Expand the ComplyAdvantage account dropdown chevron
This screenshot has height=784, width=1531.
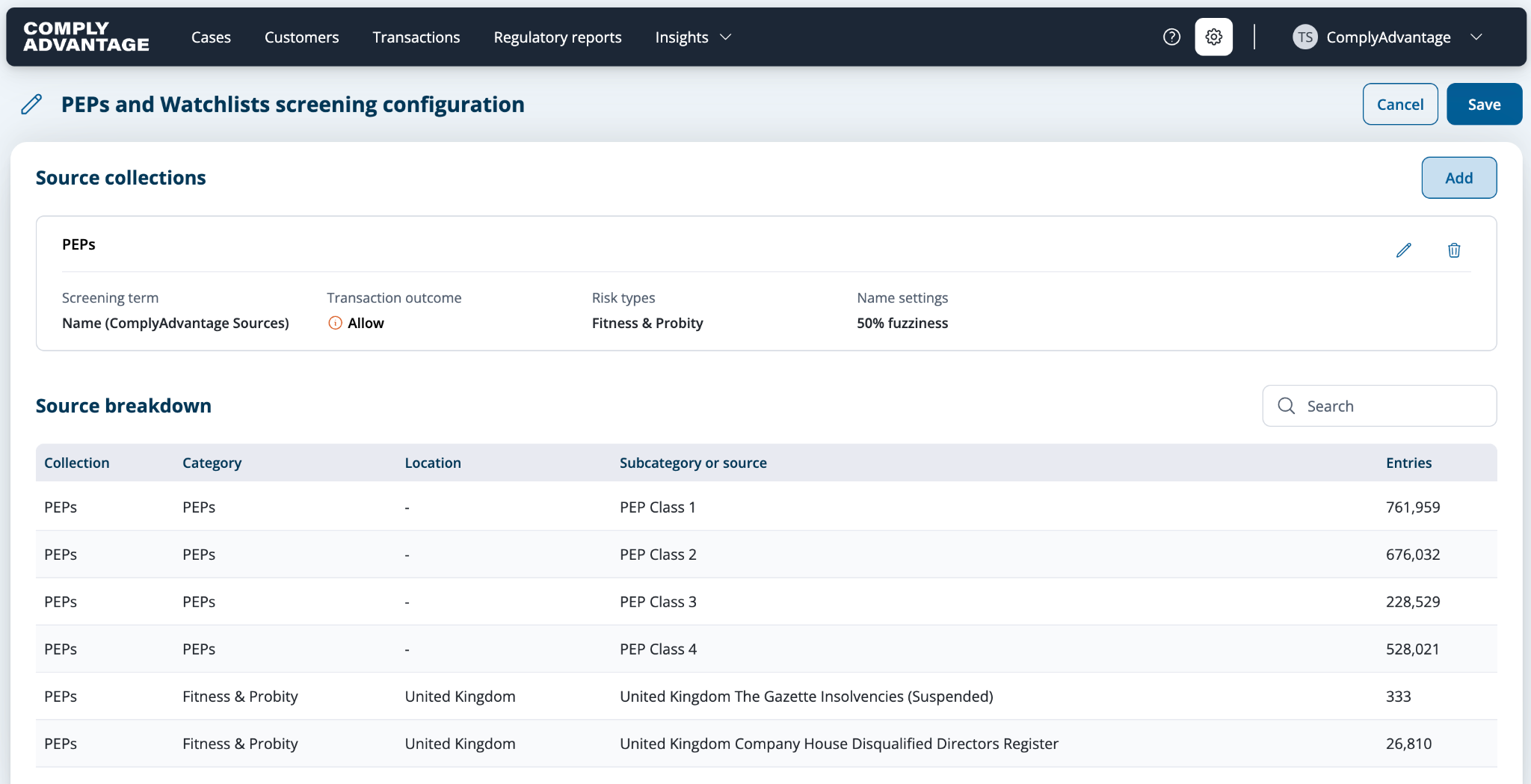click(x=1476, y=37)
